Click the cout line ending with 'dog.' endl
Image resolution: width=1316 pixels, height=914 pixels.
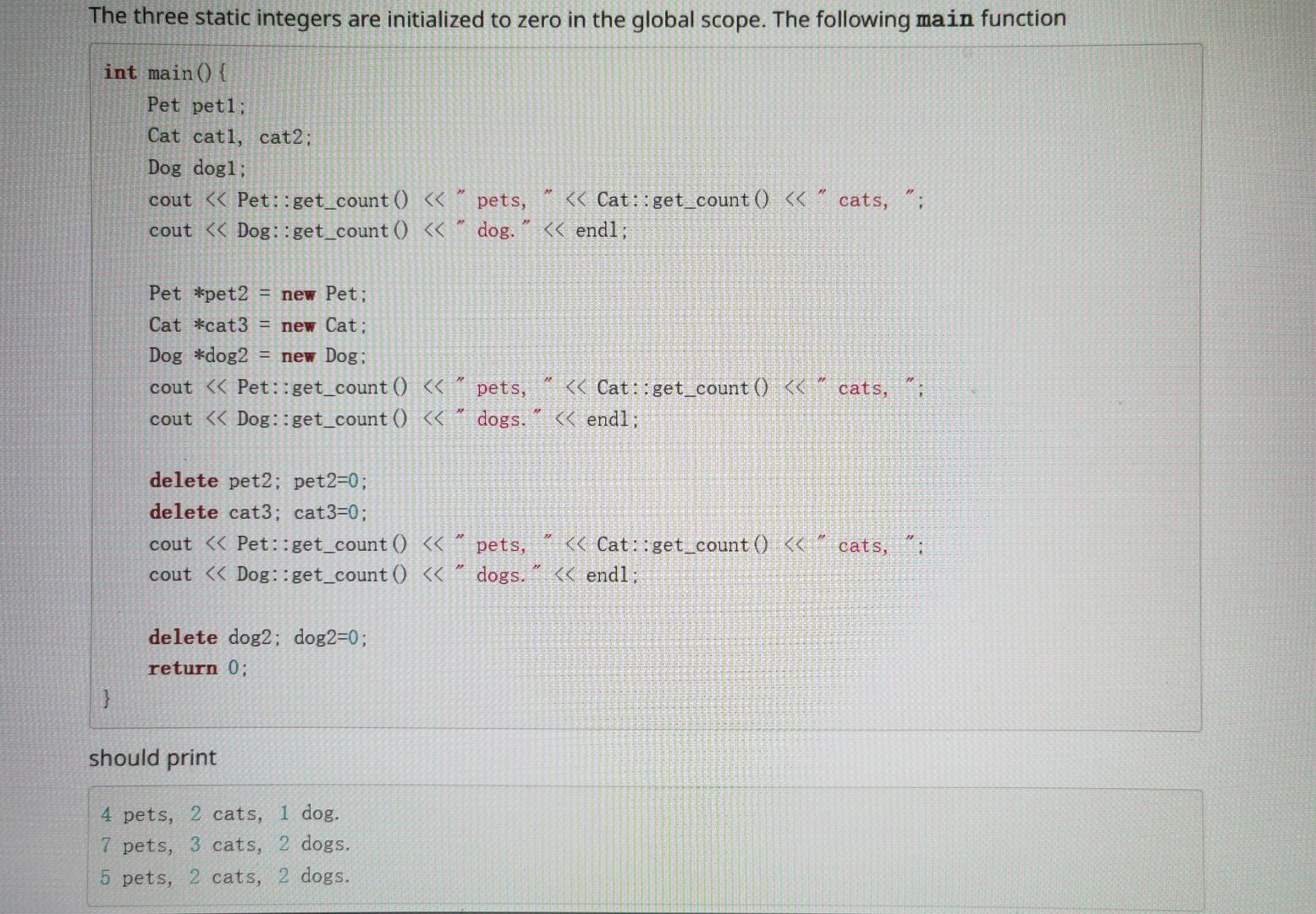click(388, 230)
